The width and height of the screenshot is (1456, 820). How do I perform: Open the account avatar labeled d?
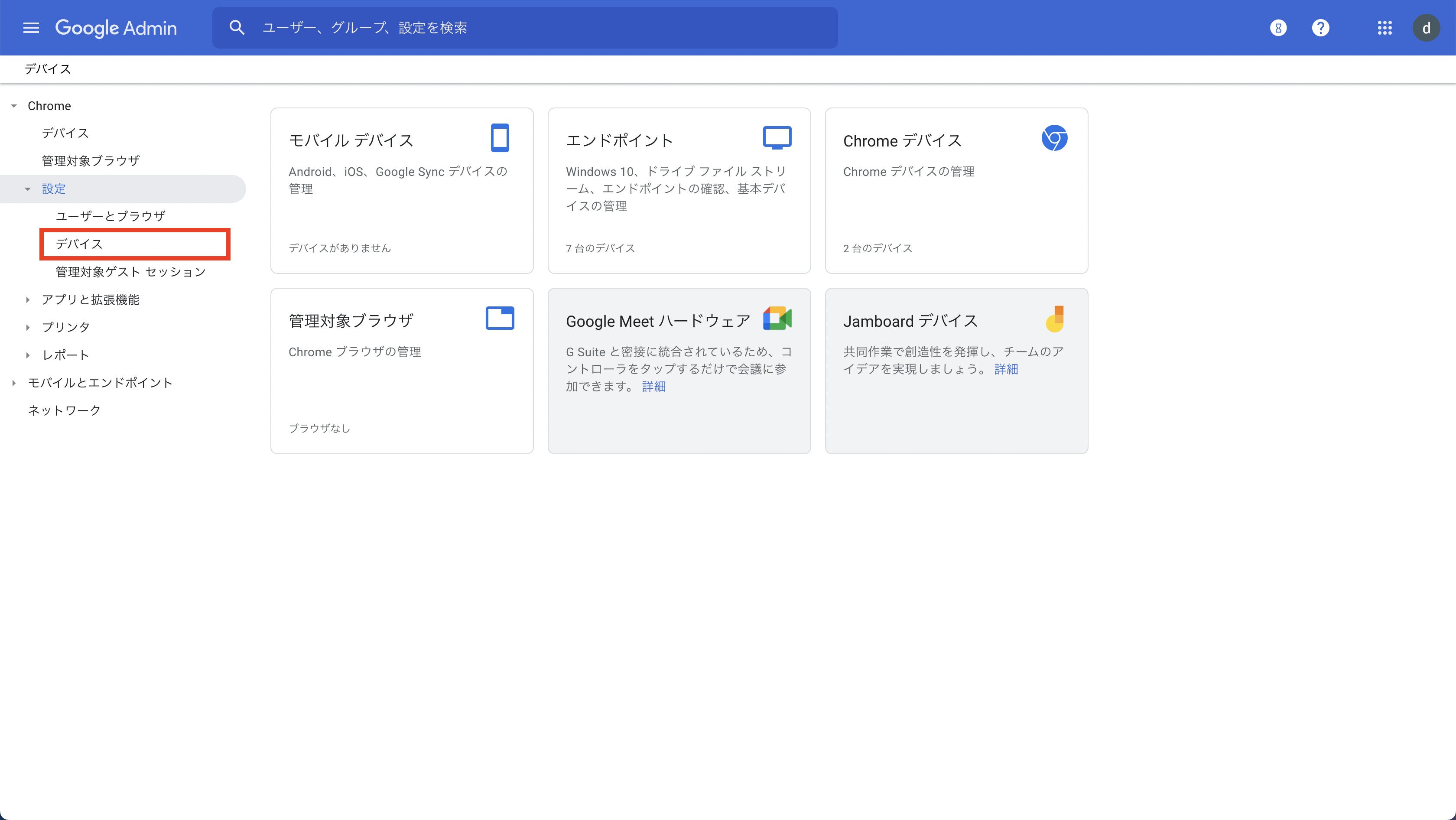[1426, 28]
